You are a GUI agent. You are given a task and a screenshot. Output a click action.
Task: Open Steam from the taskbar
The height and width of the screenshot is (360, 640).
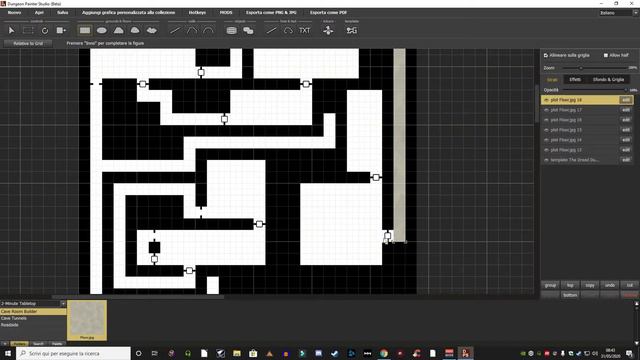click(x=335, y=353)
